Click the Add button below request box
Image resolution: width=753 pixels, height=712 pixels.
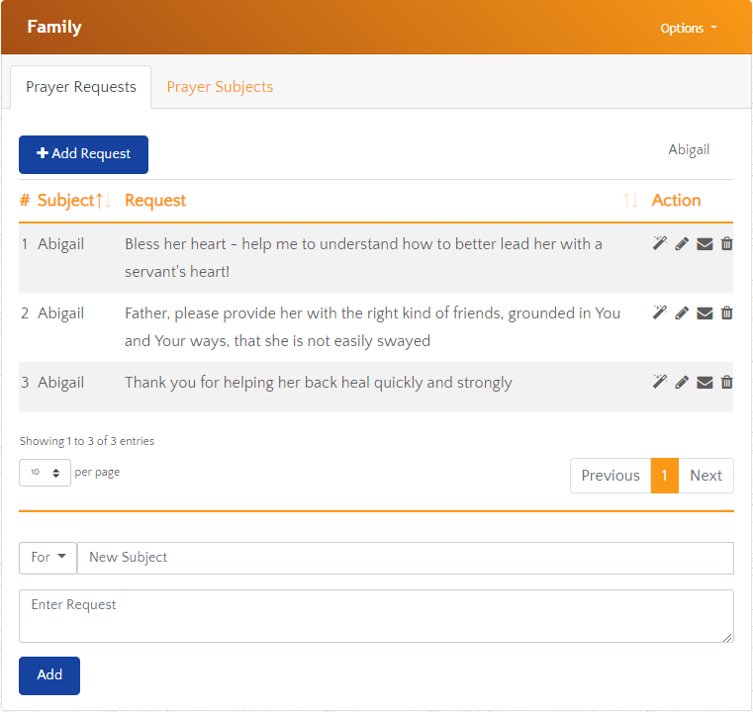[x=49, y=675]
